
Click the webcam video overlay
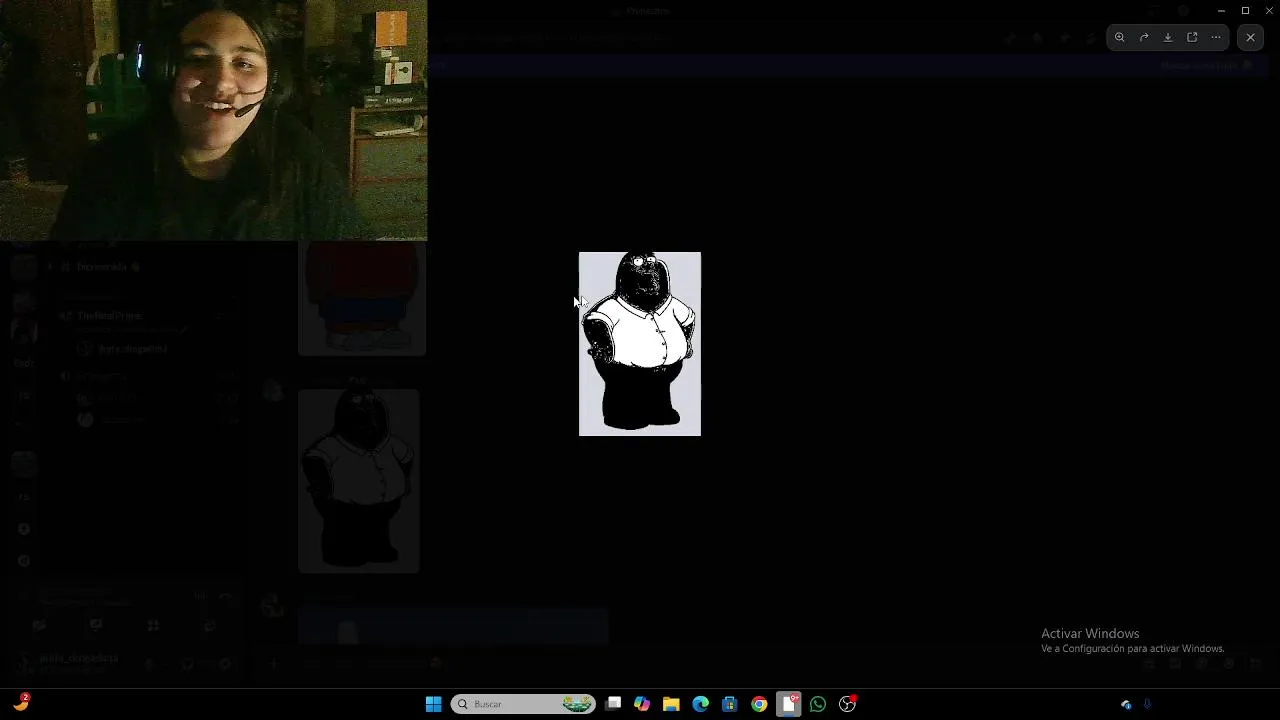pos(213,120)
